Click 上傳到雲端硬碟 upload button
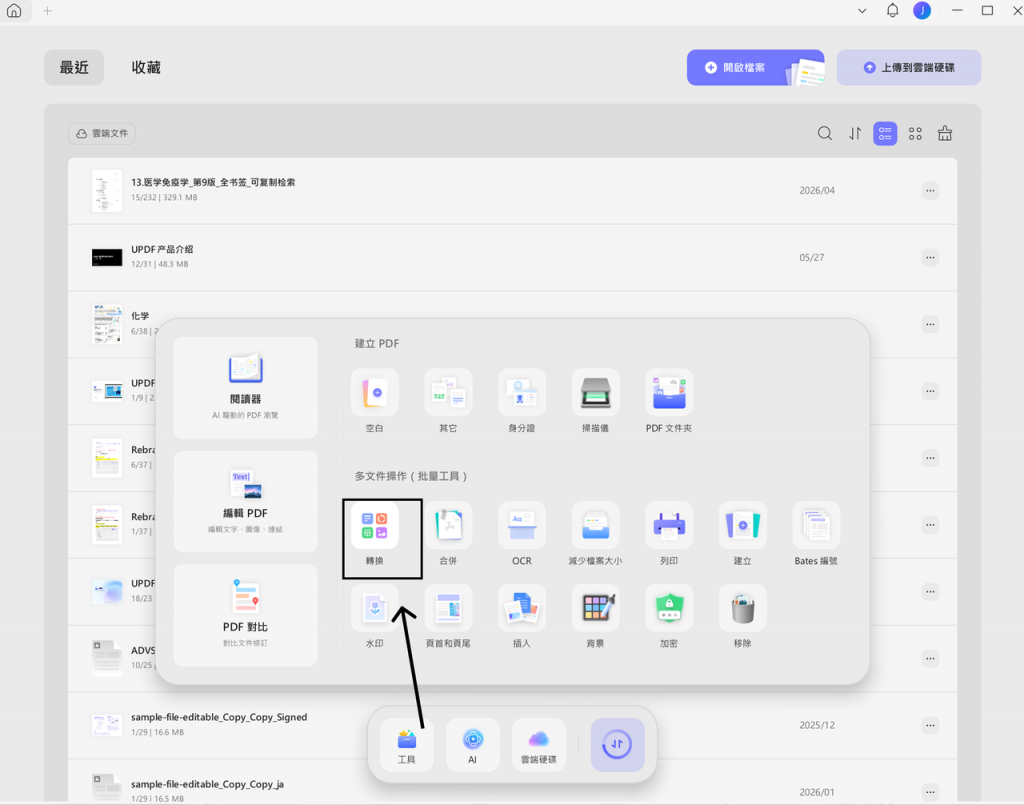 [x=908, y=67]
